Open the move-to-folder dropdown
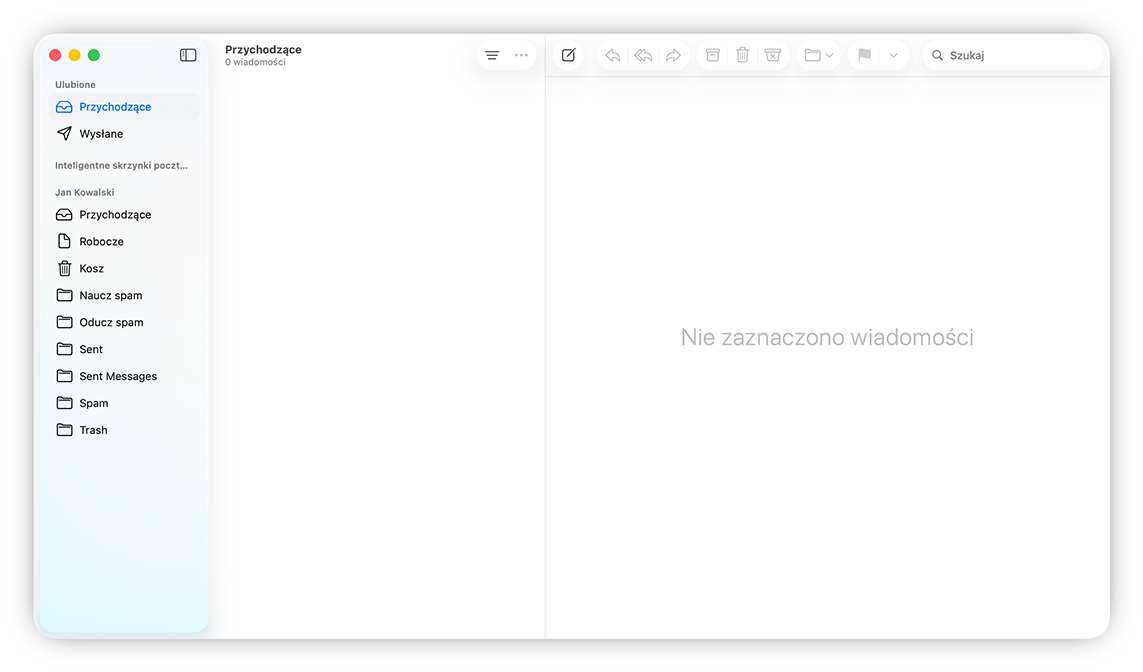Screen dimensions: 1143x672 (x=818, y=55)
